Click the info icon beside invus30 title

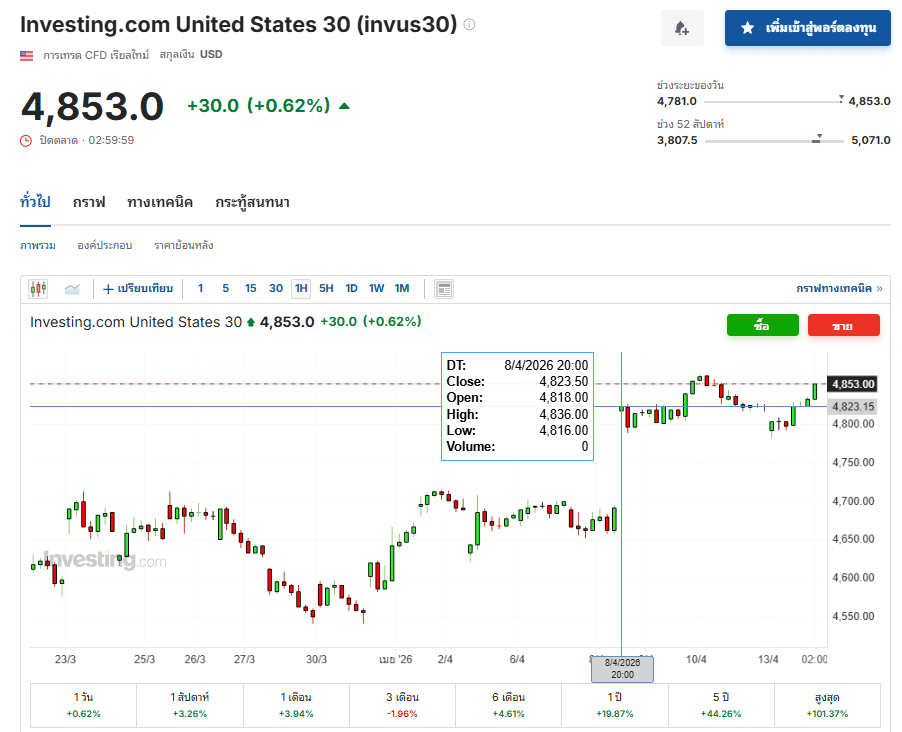(469, 24)
